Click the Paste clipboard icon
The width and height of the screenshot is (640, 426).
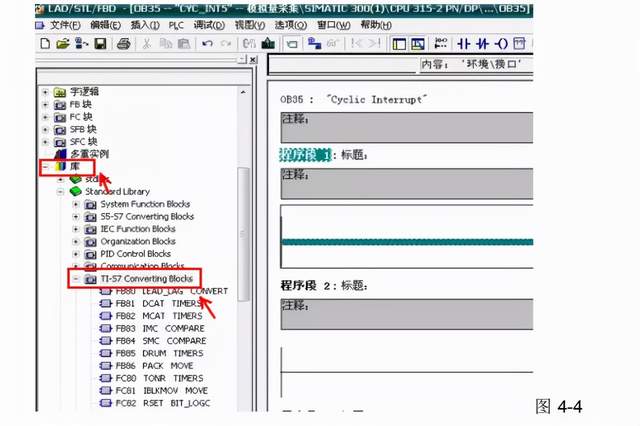(184, 44)
